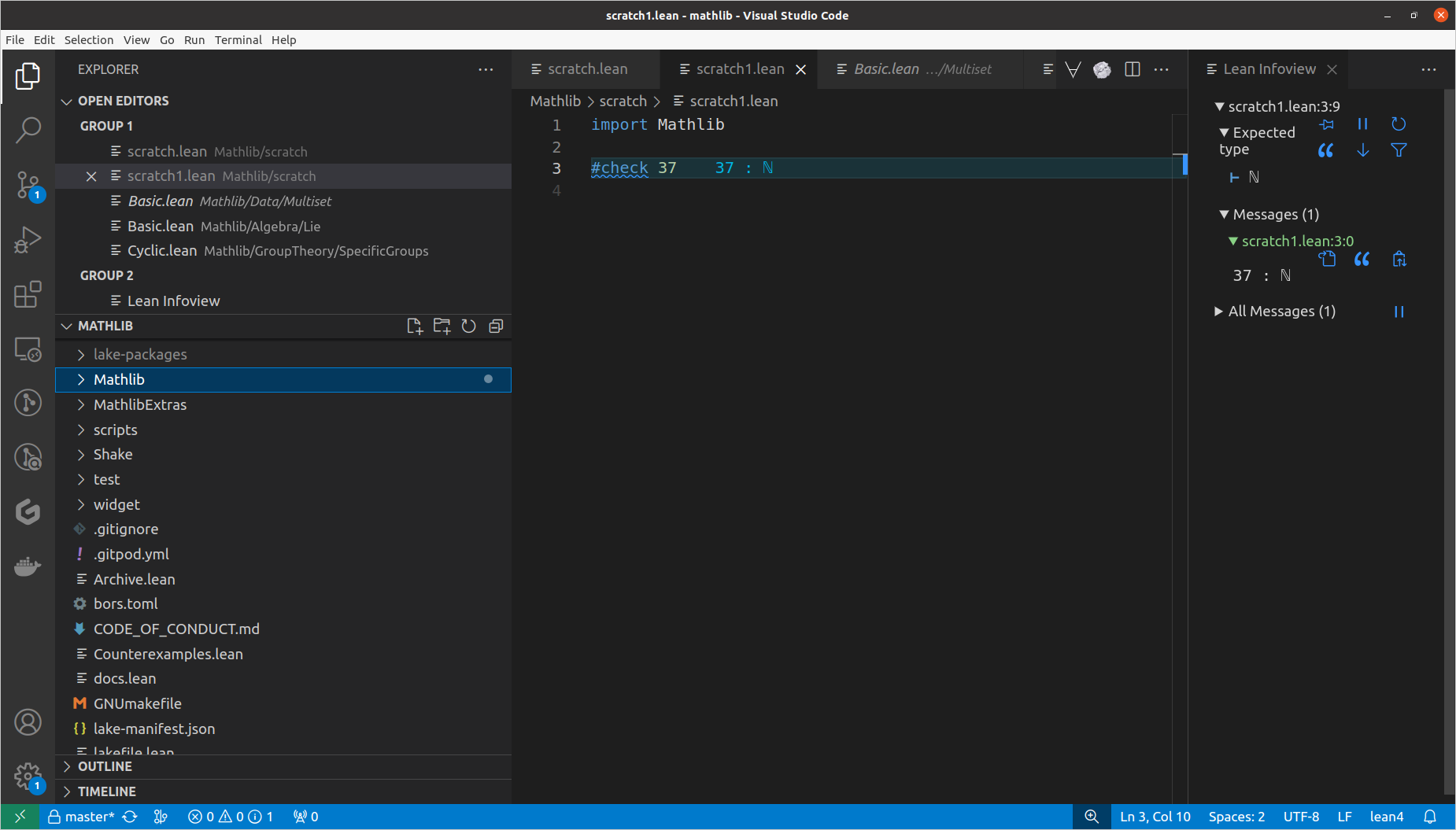1456x830 pixels.
Task: Pin the infoview to current position
Action: (x=1327, y=124)
